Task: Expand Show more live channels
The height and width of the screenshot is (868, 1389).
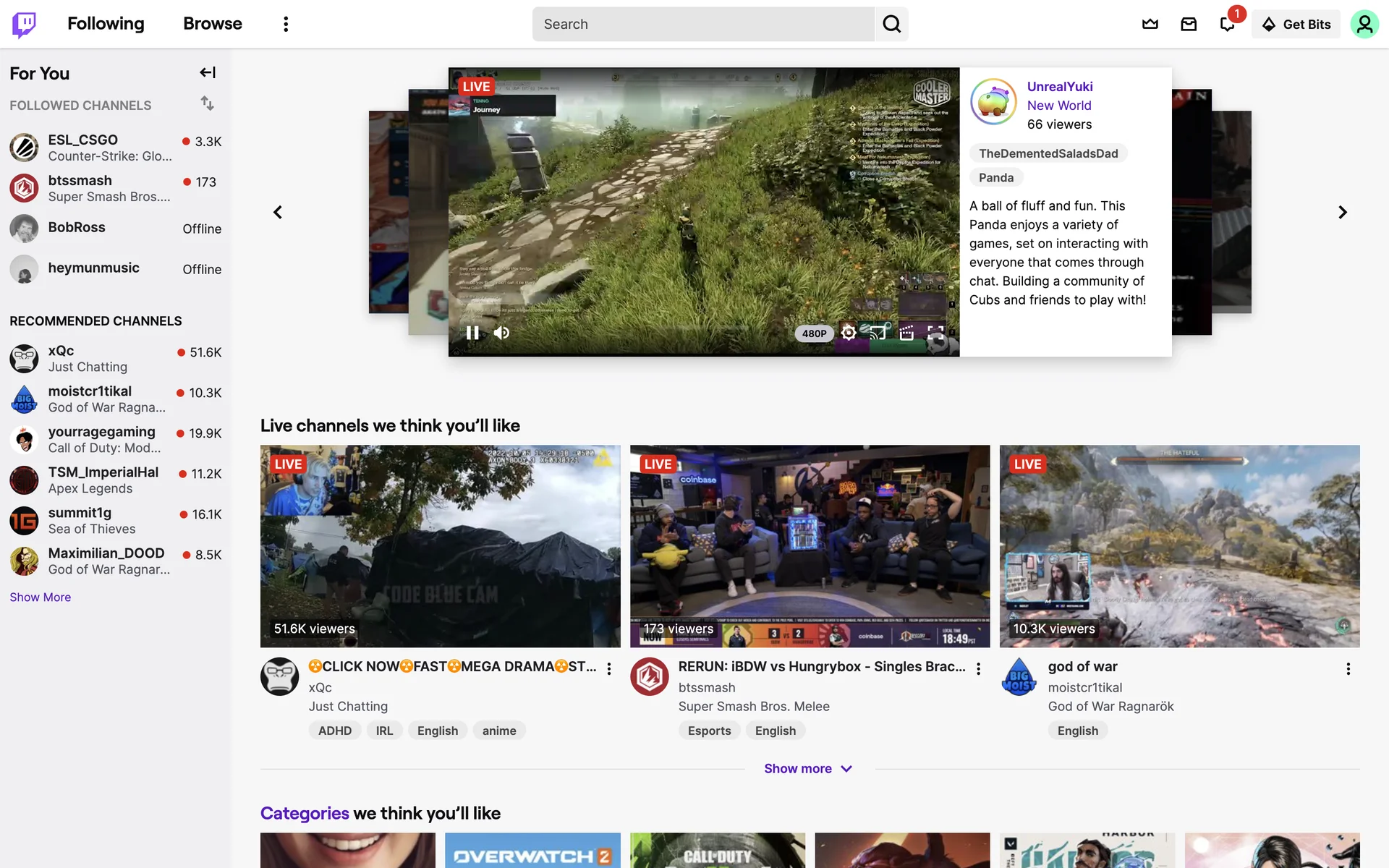Action: click(x=808, y=769)
